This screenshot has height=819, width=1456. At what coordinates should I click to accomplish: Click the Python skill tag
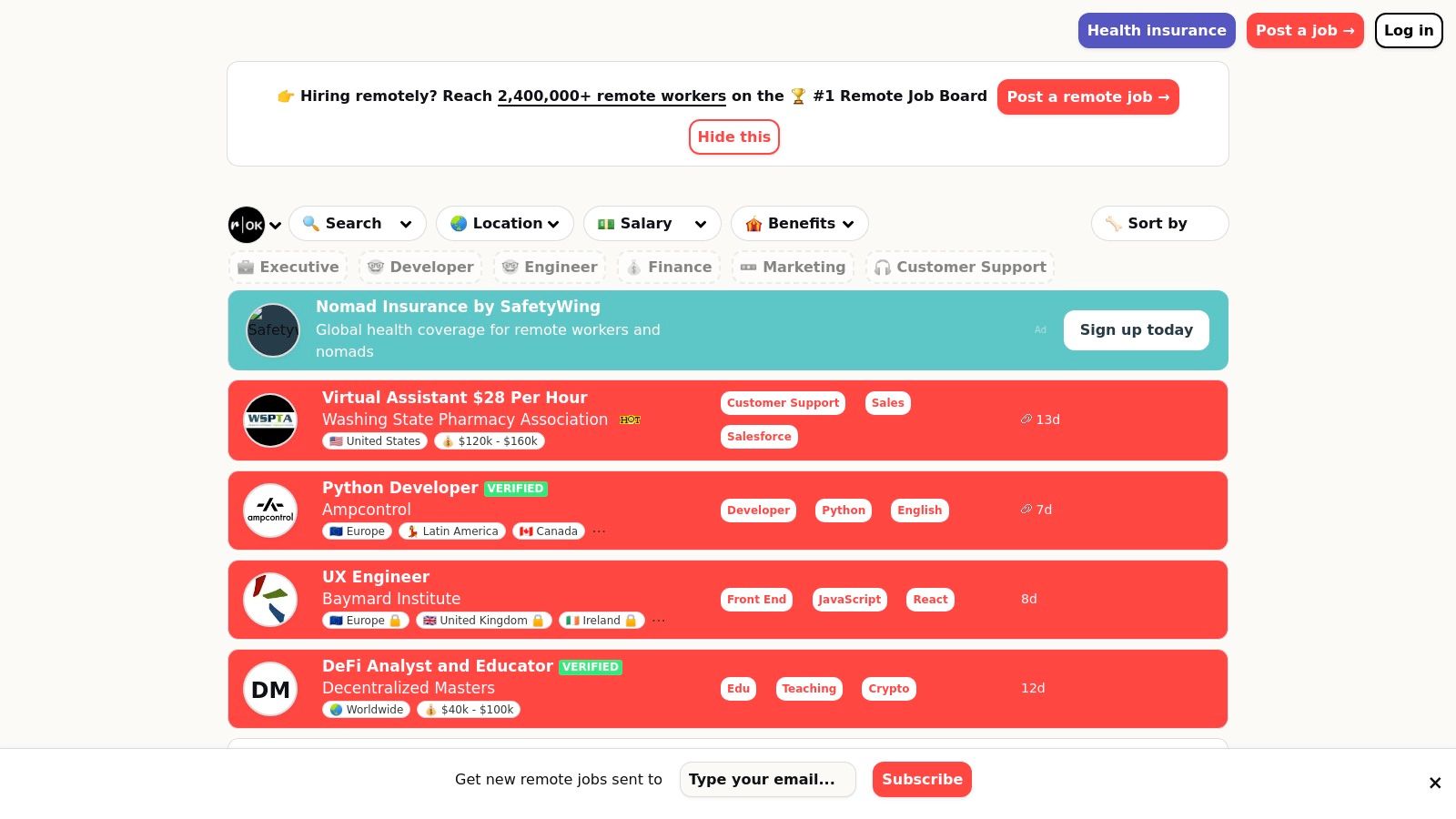pos(844,511)
